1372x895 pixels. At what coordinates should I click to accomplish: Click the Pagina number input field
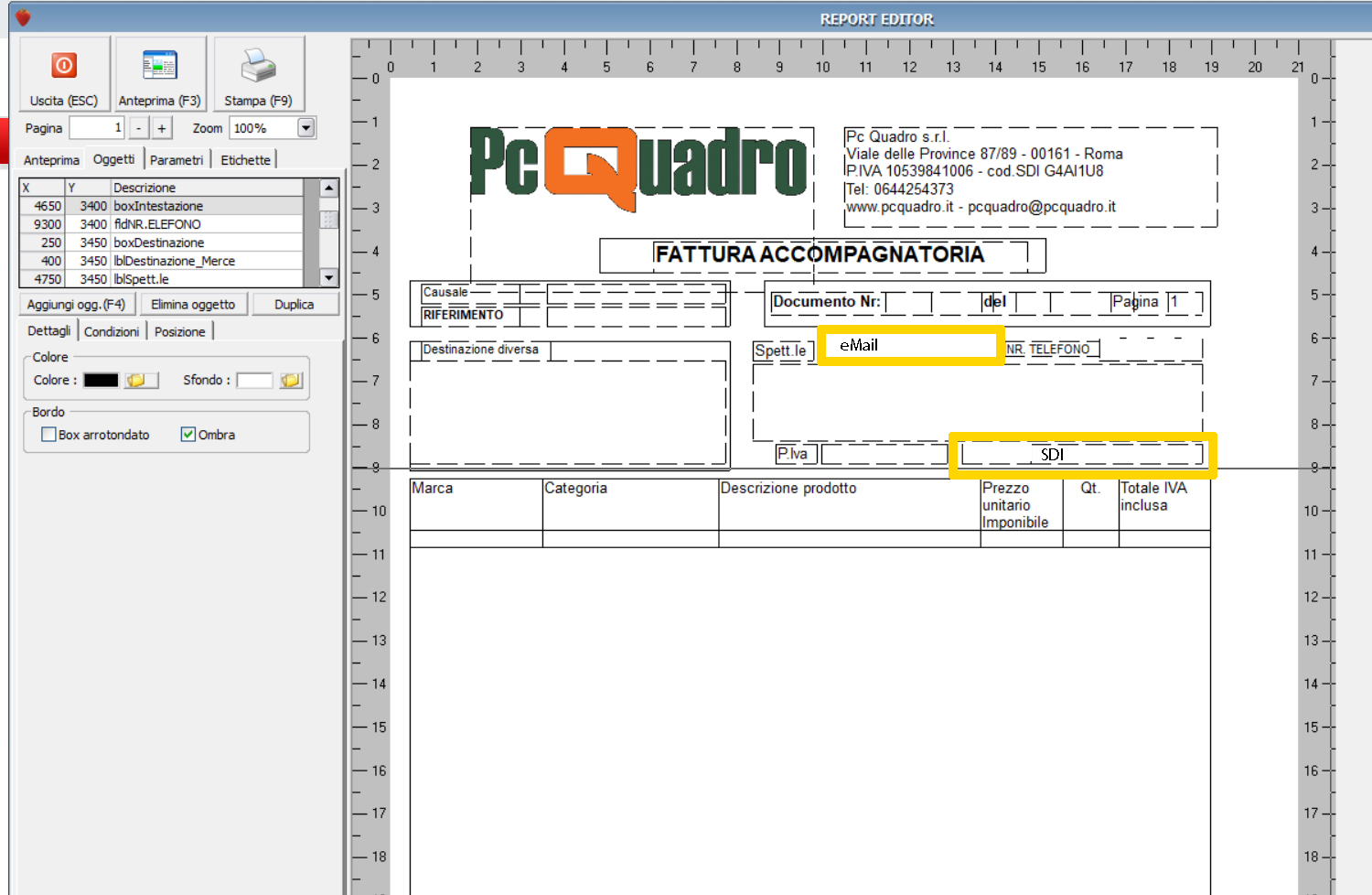(x=96, y=128)
